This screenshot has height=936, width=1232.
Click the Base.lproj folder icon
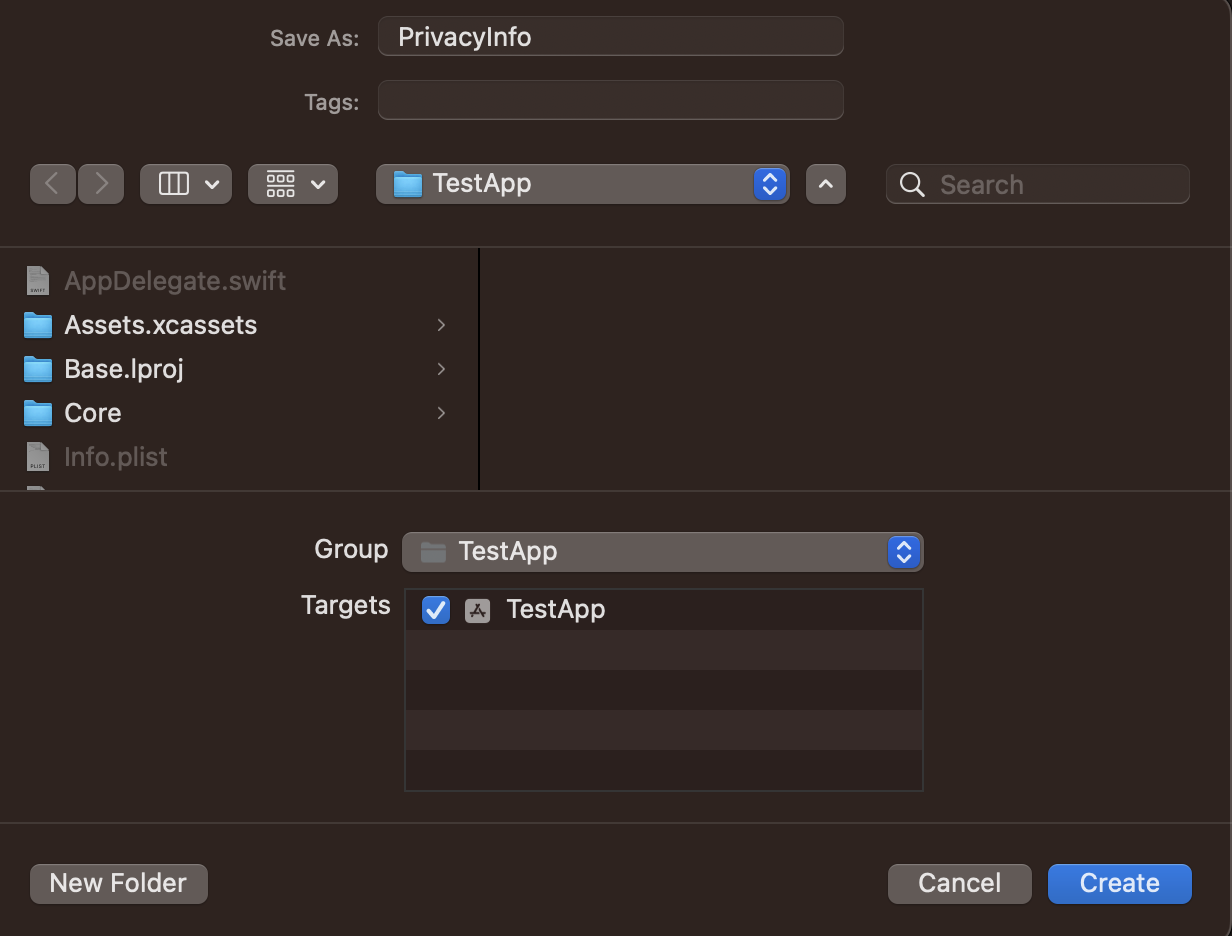click(x=38, y=369)
